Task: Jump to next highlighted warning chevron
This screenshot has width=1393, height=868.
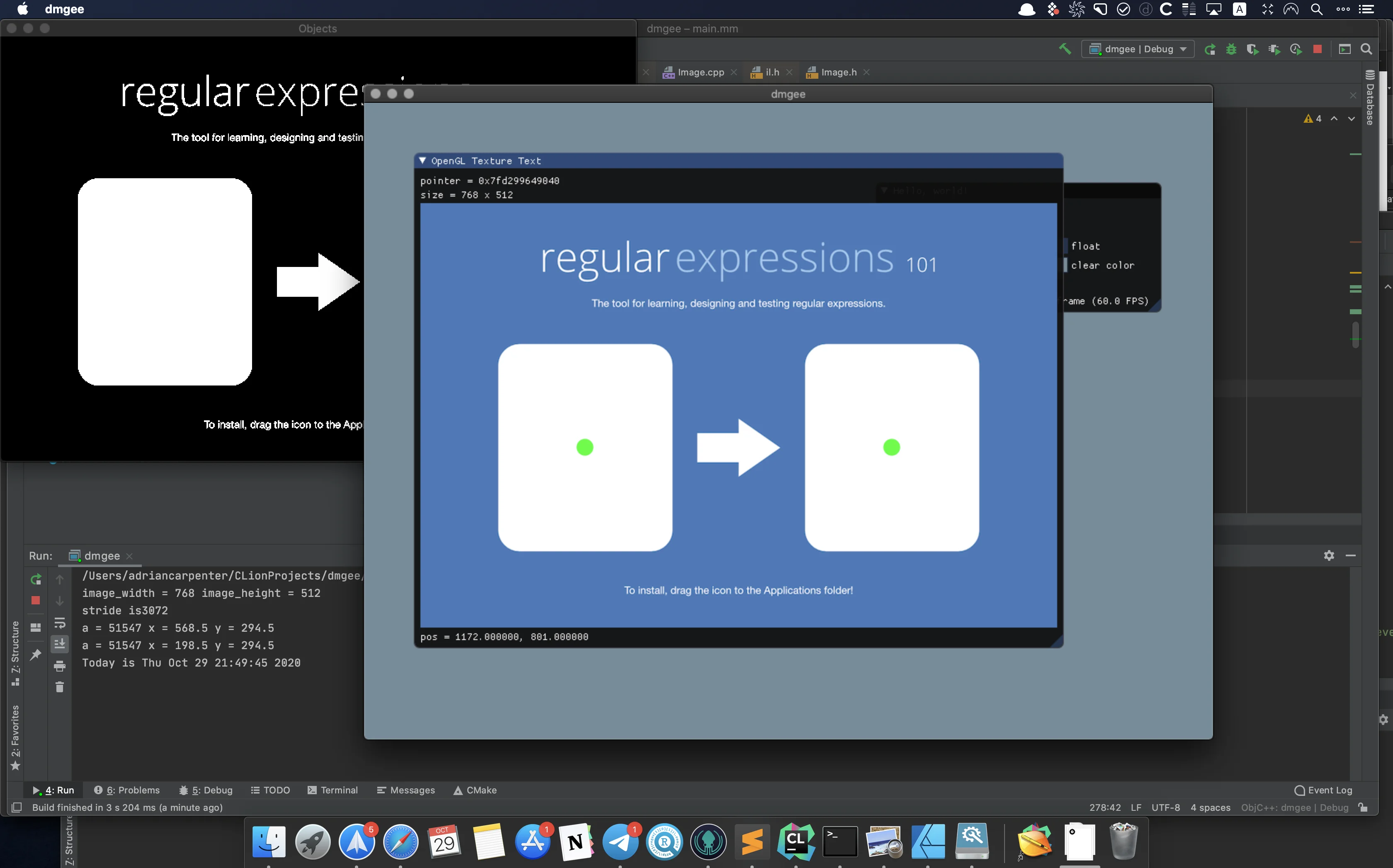Action: coord(1352,119)
